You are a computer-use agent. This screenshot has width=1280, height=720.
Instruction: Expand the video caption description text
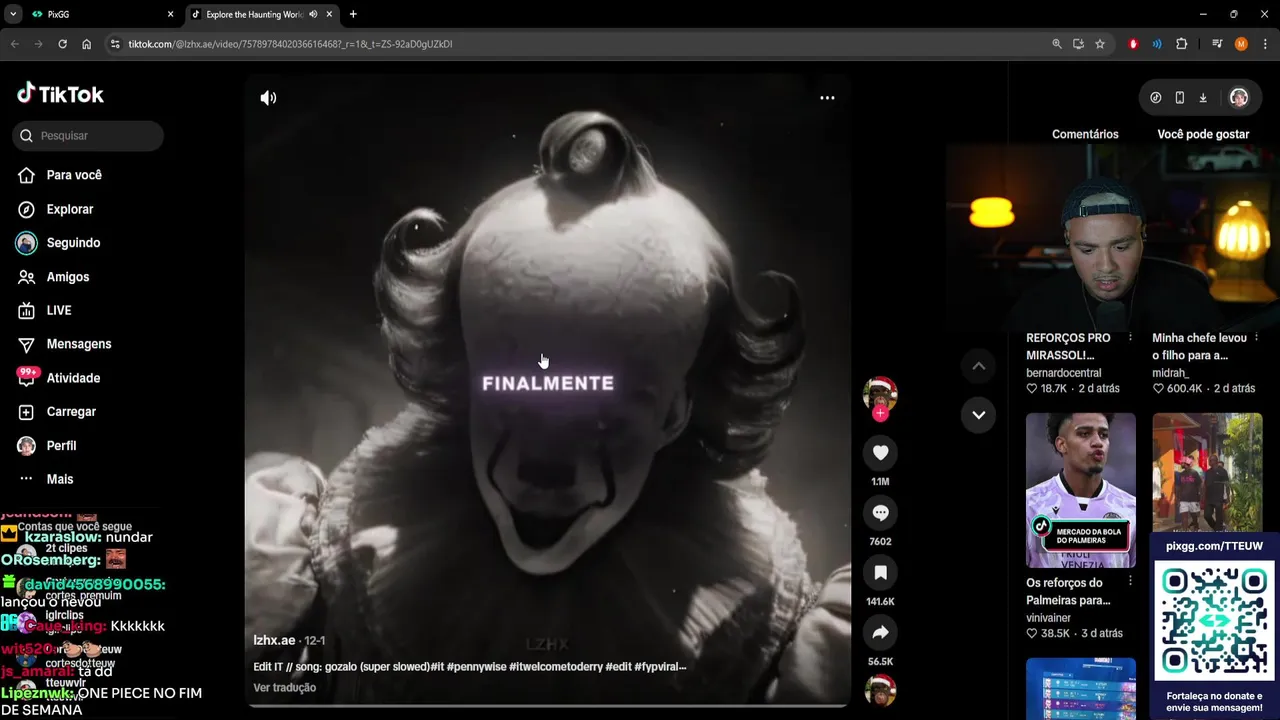point(469,667)
